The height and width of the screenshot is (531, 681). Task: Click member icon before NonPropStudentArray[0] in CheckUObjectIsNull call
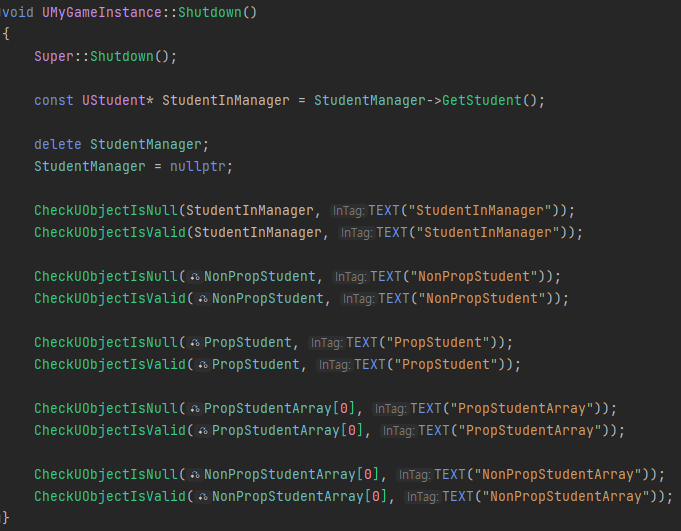pos(195,475)
